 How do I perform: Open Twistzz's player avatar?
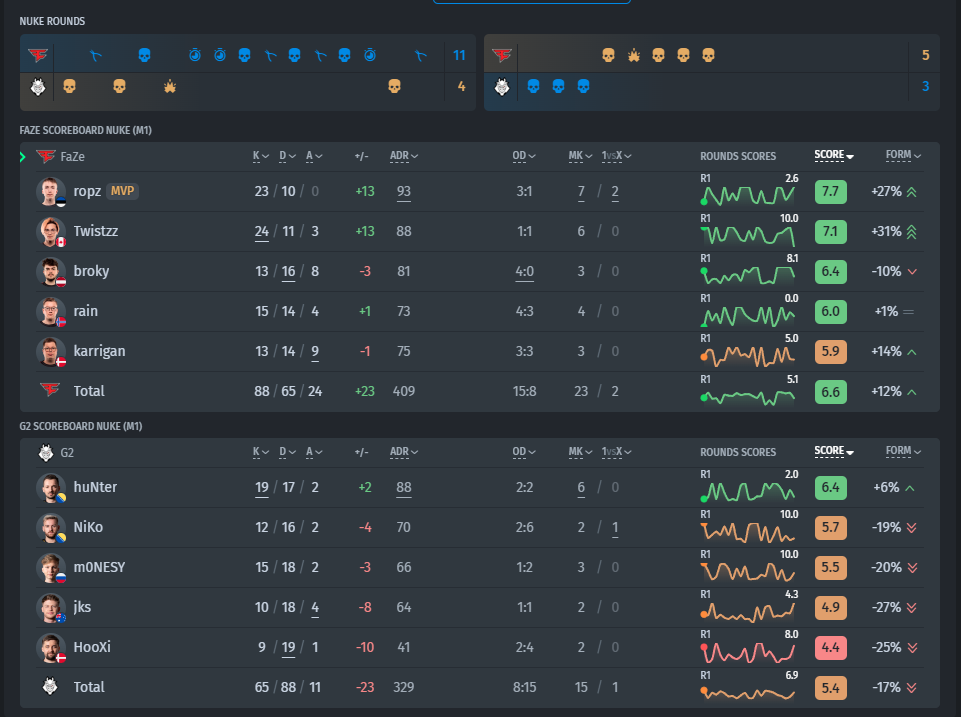point(51,232)
